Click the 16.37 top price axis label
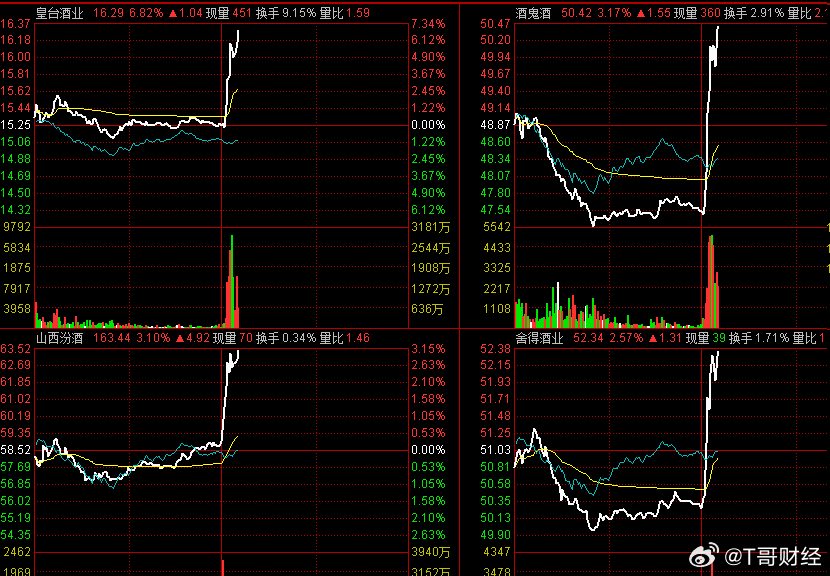This screenshot has height=576, width=830. [15, 24]
